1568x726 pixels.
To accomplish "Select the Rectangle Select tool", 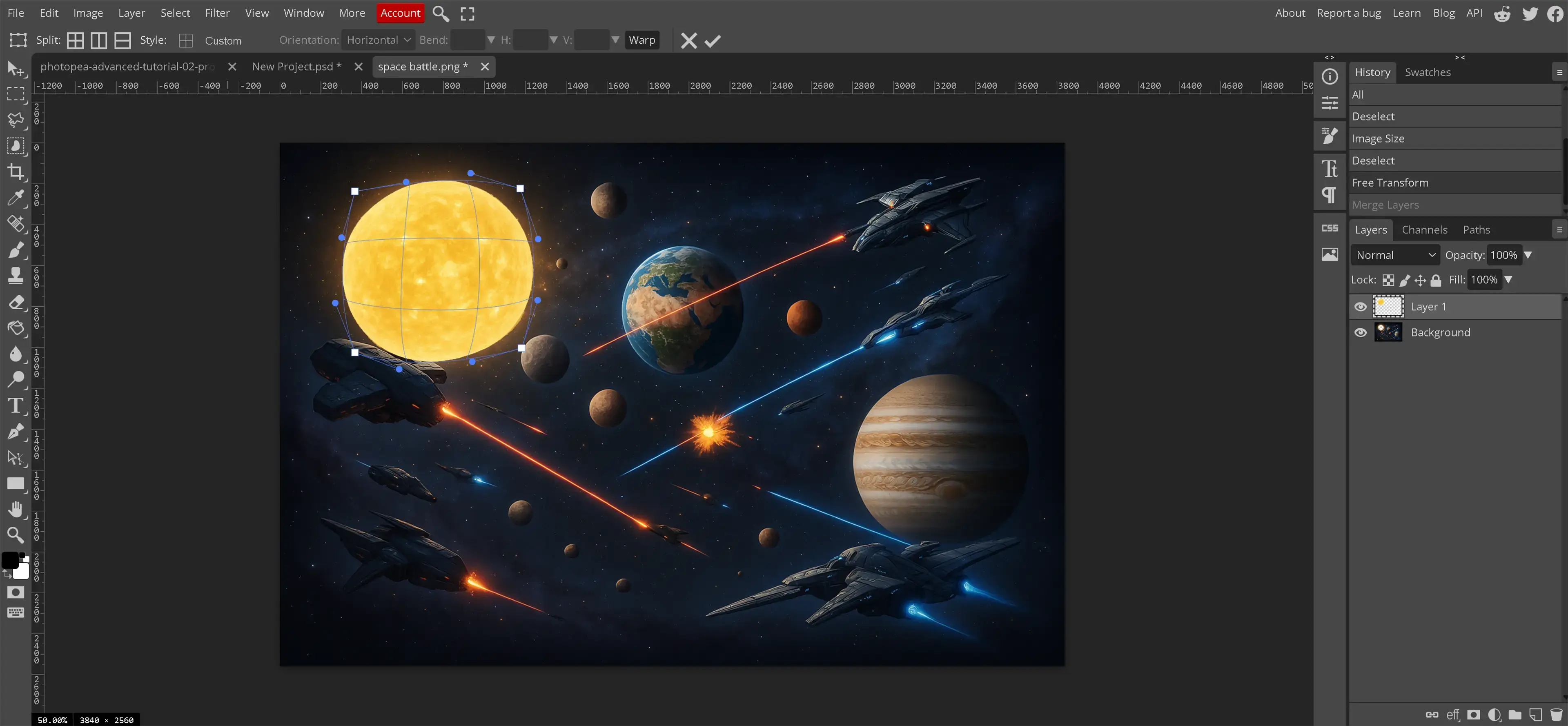I will coord(15,94).
